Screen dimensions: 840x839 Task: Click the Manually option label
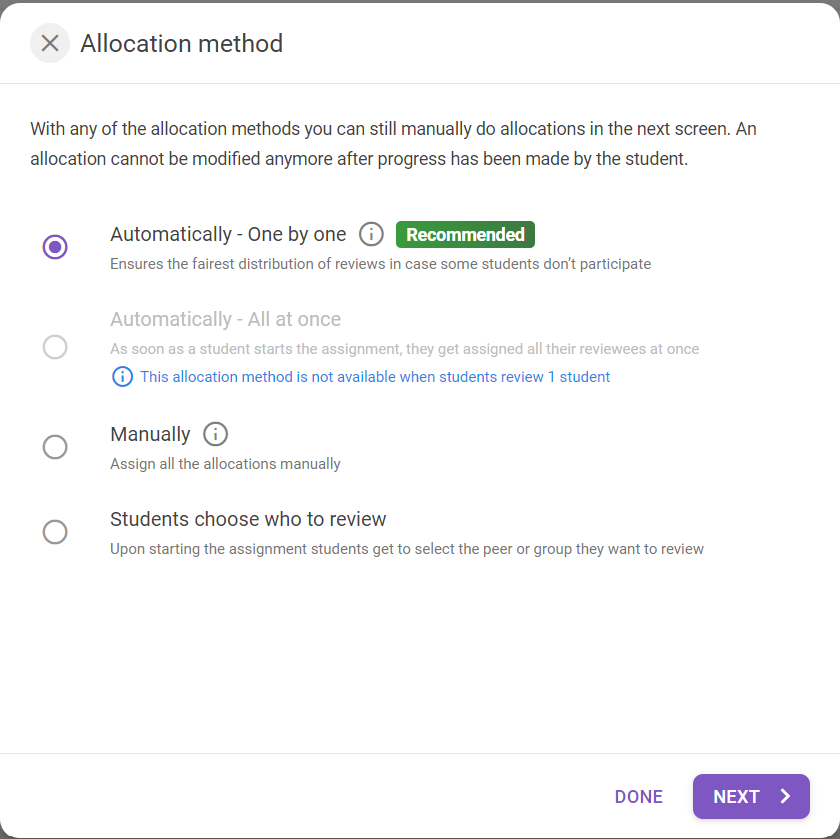150,434
